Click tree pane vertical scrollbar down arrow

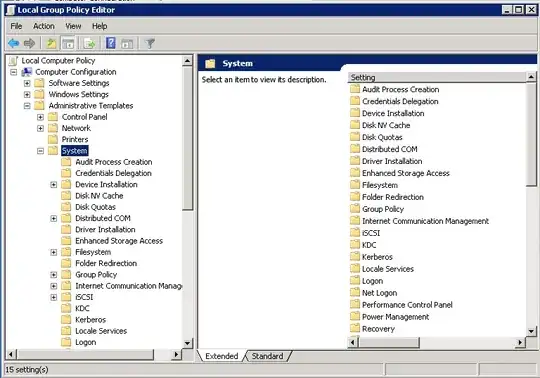pyautogui.click(x=187, y=343)
